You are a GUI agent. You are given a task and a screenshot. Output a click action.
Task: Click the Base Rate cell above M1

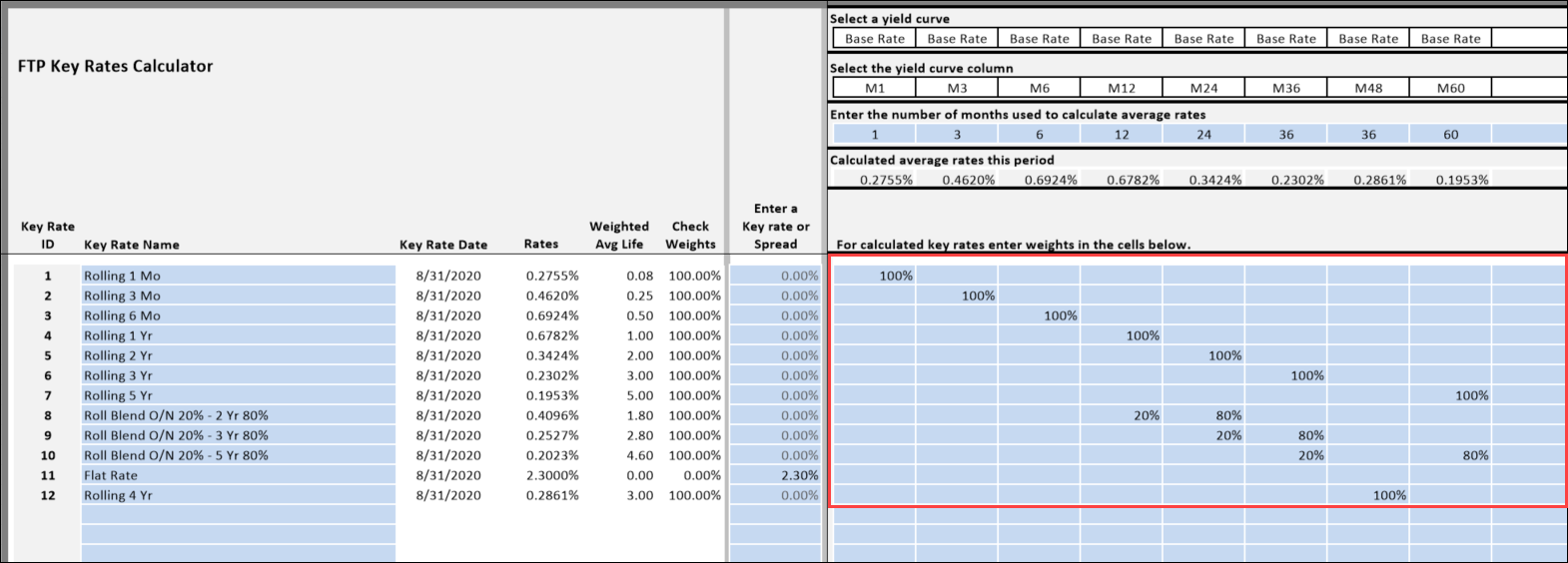pyautogui.click(x=874, y=39)
